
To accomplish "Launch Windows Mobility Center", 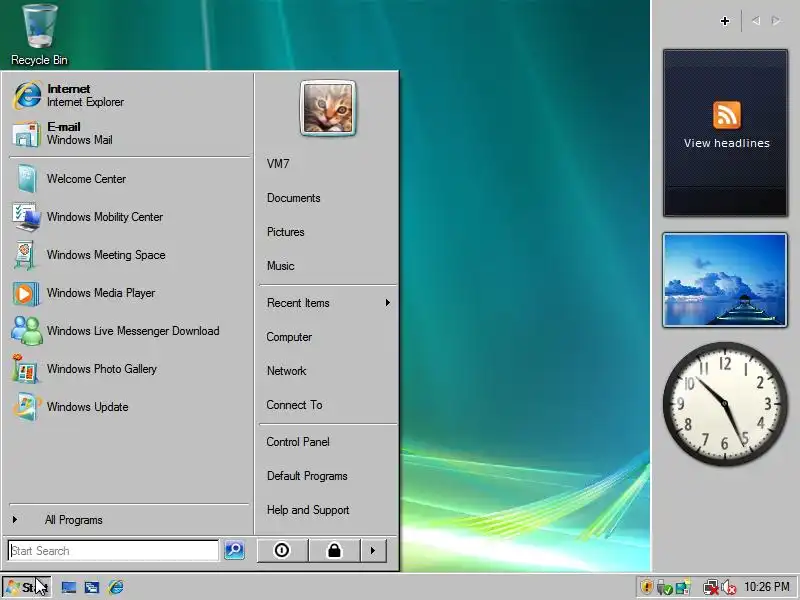I will tap(130, 217).
